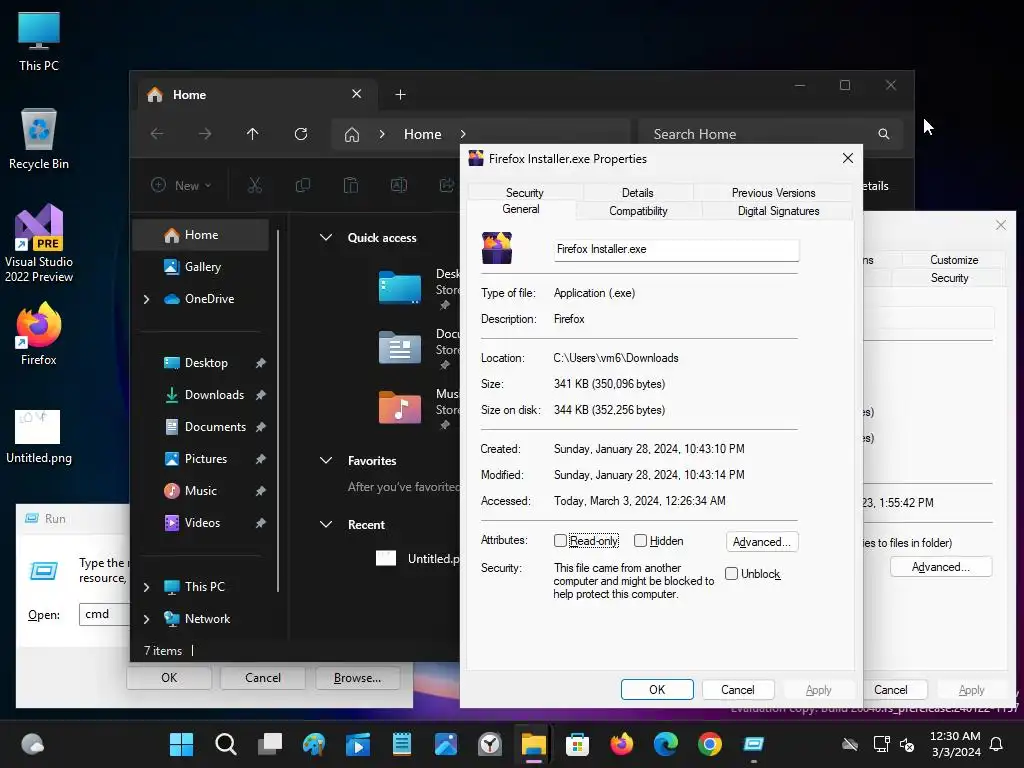Collapse the Favorites section
1024x768 pixels.
(x=326, y=460)
